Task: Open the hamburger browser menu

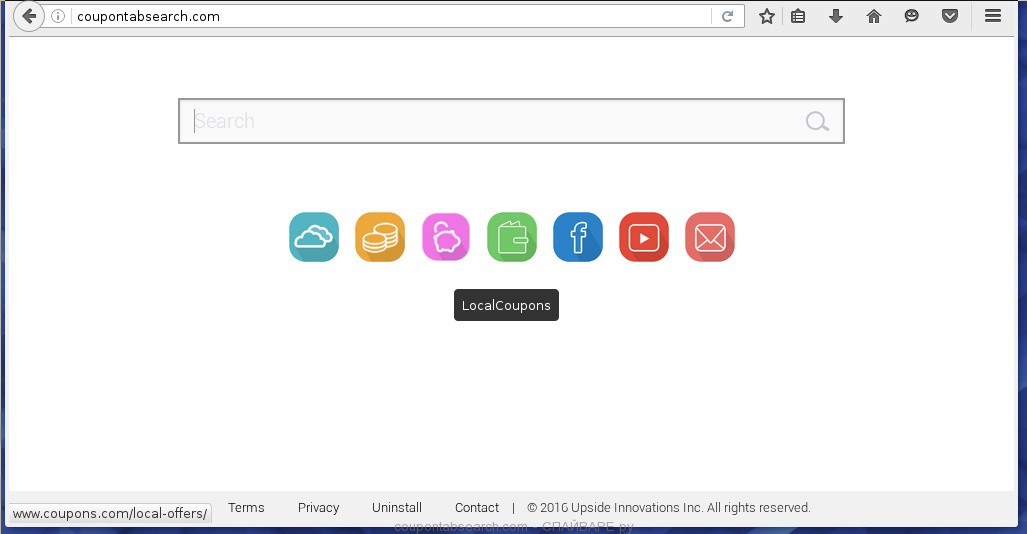Action: [x=993, y=16]
